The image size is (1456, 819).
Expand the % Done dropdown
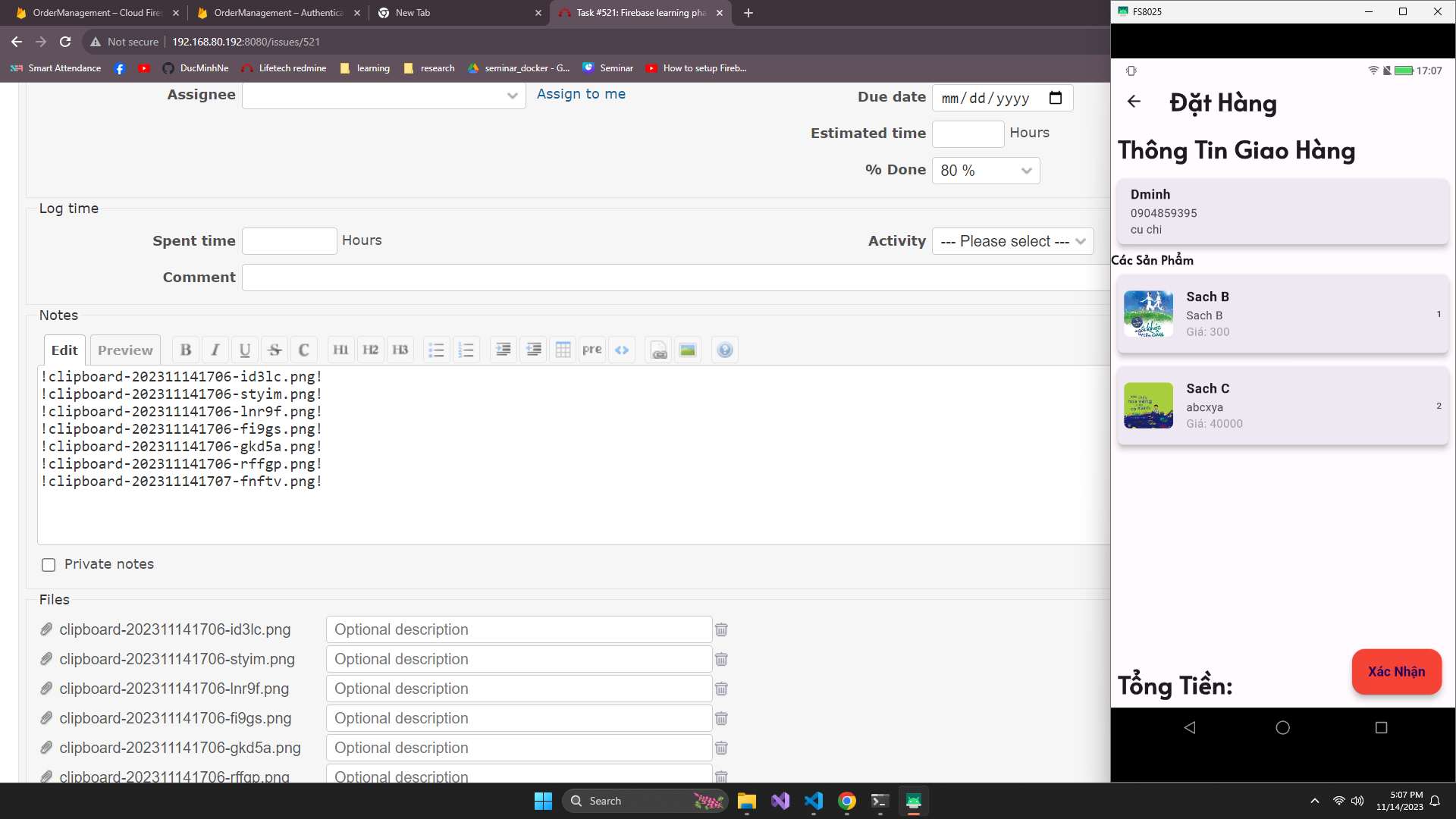pyautogui.click(x=985, y=171)
